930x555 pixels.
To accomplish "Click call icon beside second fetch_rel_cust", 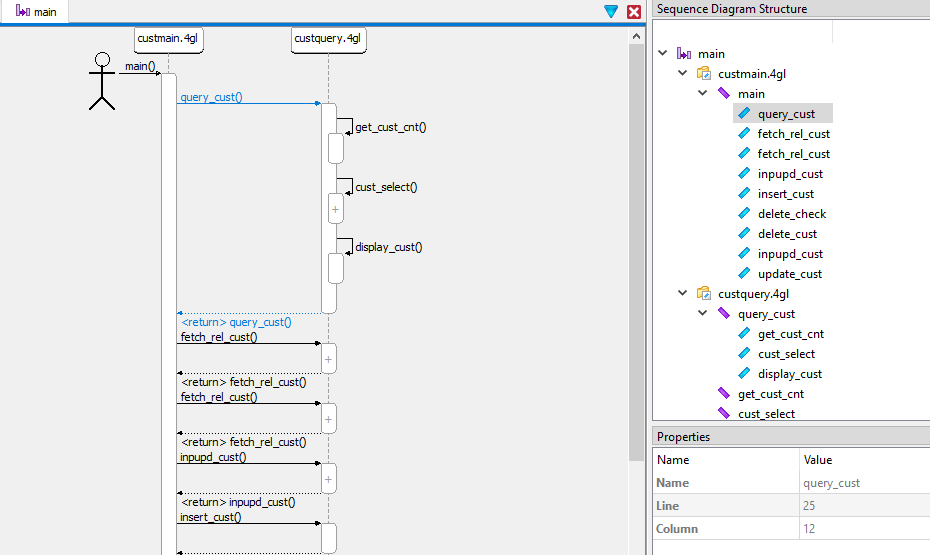I will click(x=744, y=153).
